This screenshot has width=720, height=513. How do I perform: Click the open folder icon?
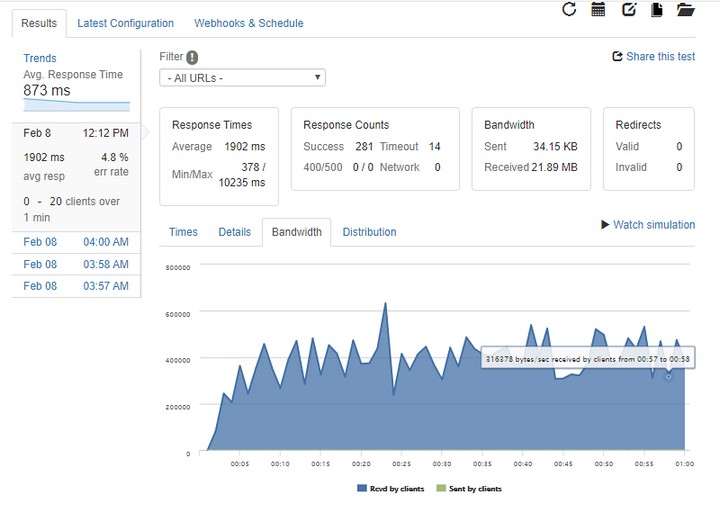685,10
